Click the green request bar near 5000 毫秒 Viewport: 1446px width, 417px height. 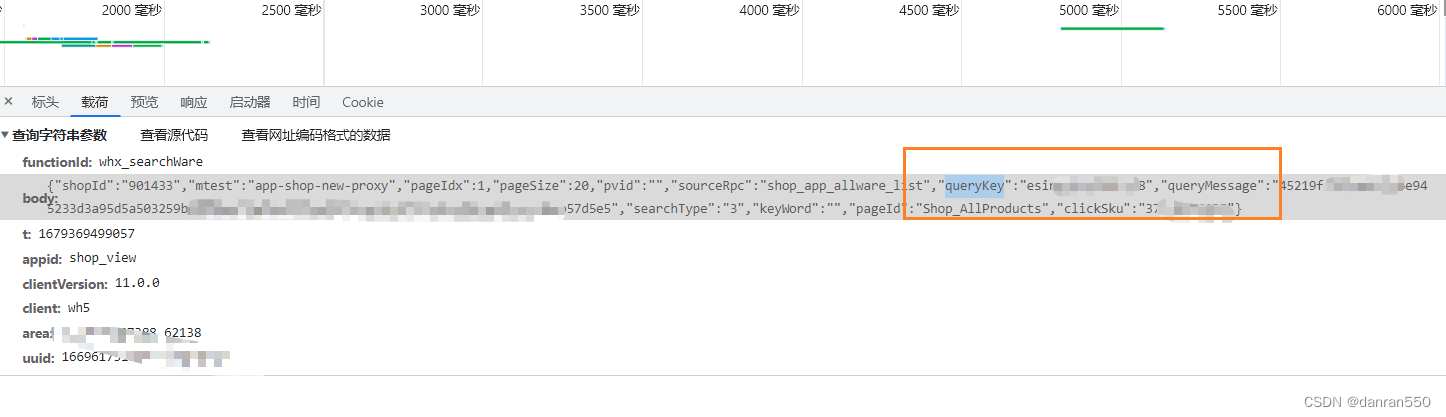tap(1112, 29)
